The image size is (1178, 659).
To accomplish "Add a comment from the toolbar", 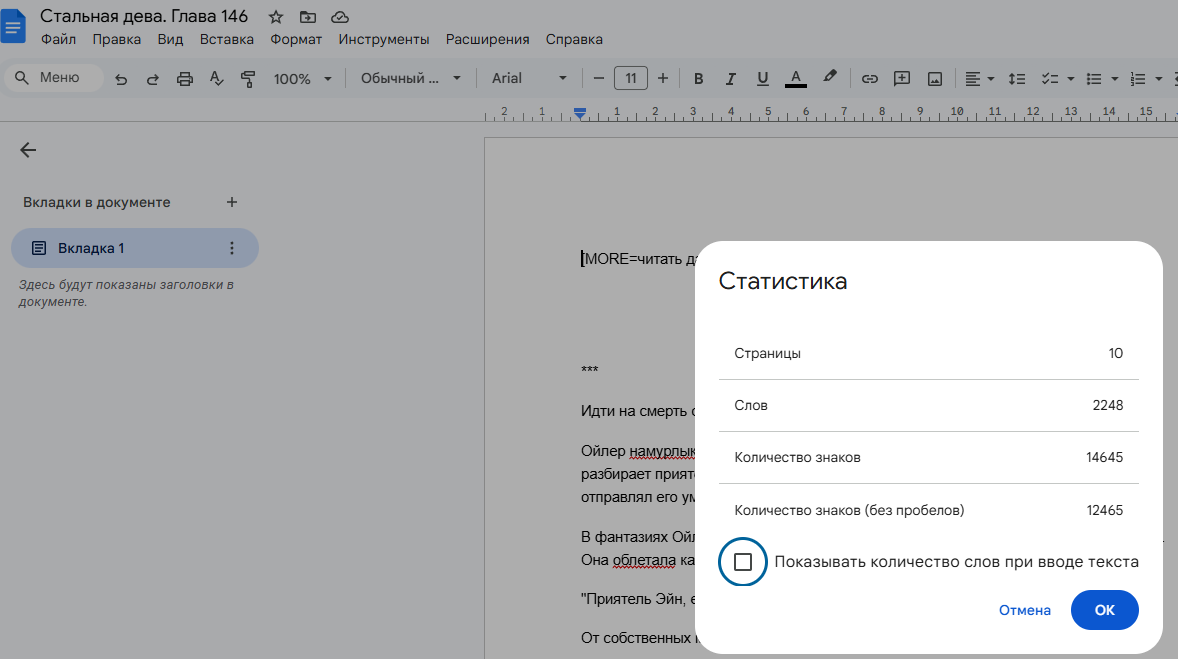I will (x=902, y=79).
